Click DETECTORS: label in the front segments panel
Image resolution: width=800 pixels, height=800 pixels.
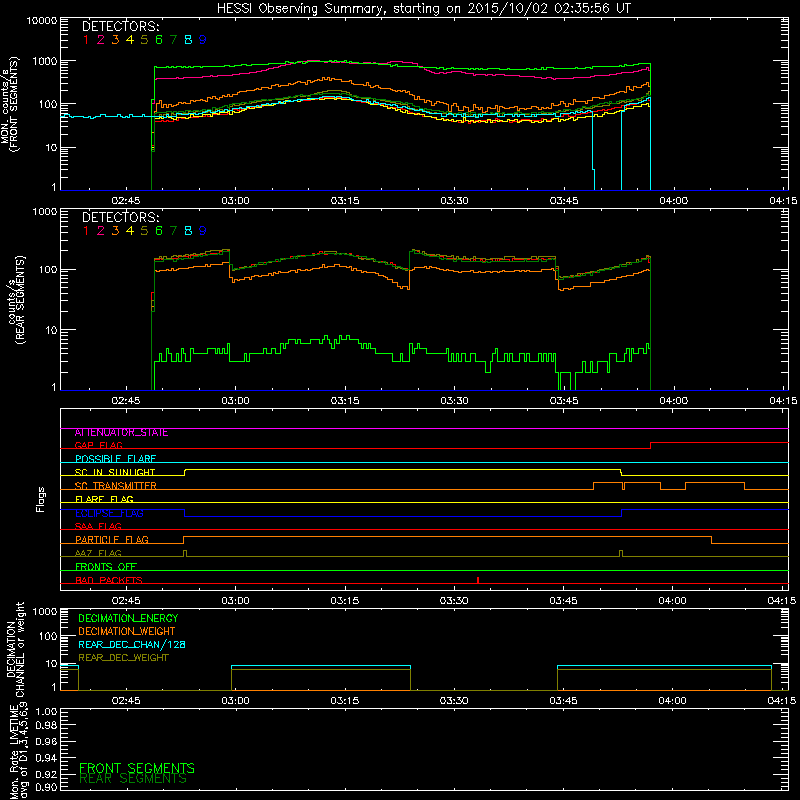121,26
